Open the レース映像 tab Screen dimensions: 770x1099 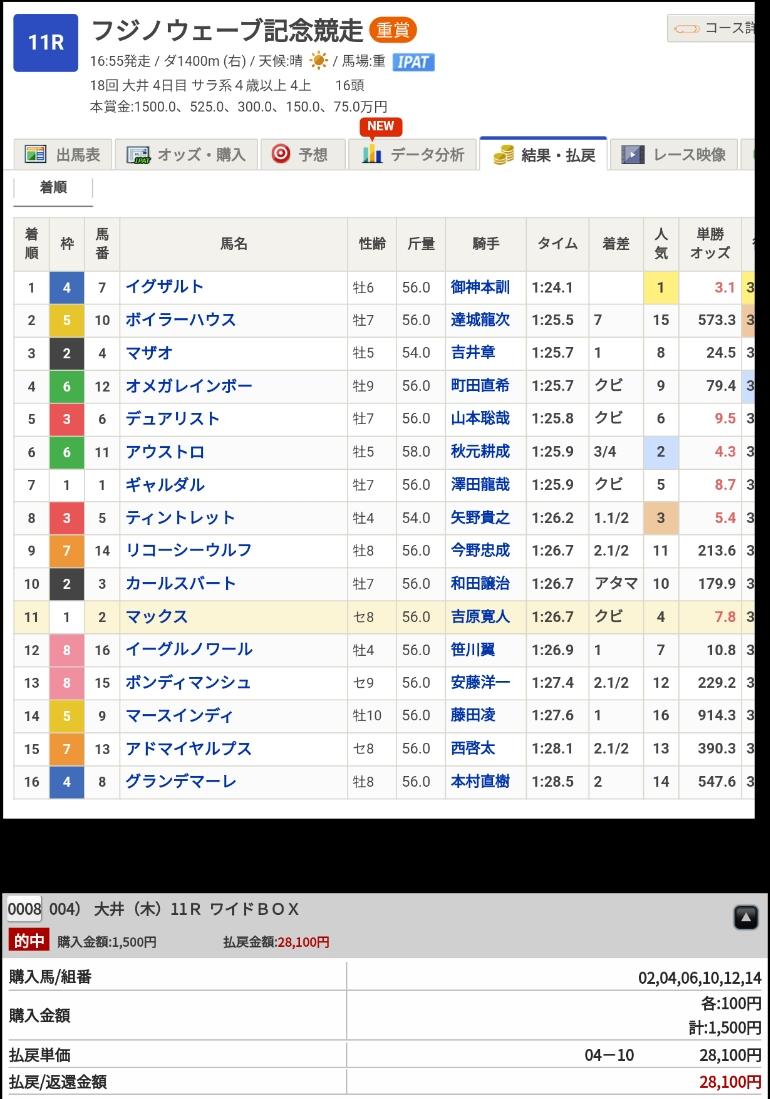(674, 154)
